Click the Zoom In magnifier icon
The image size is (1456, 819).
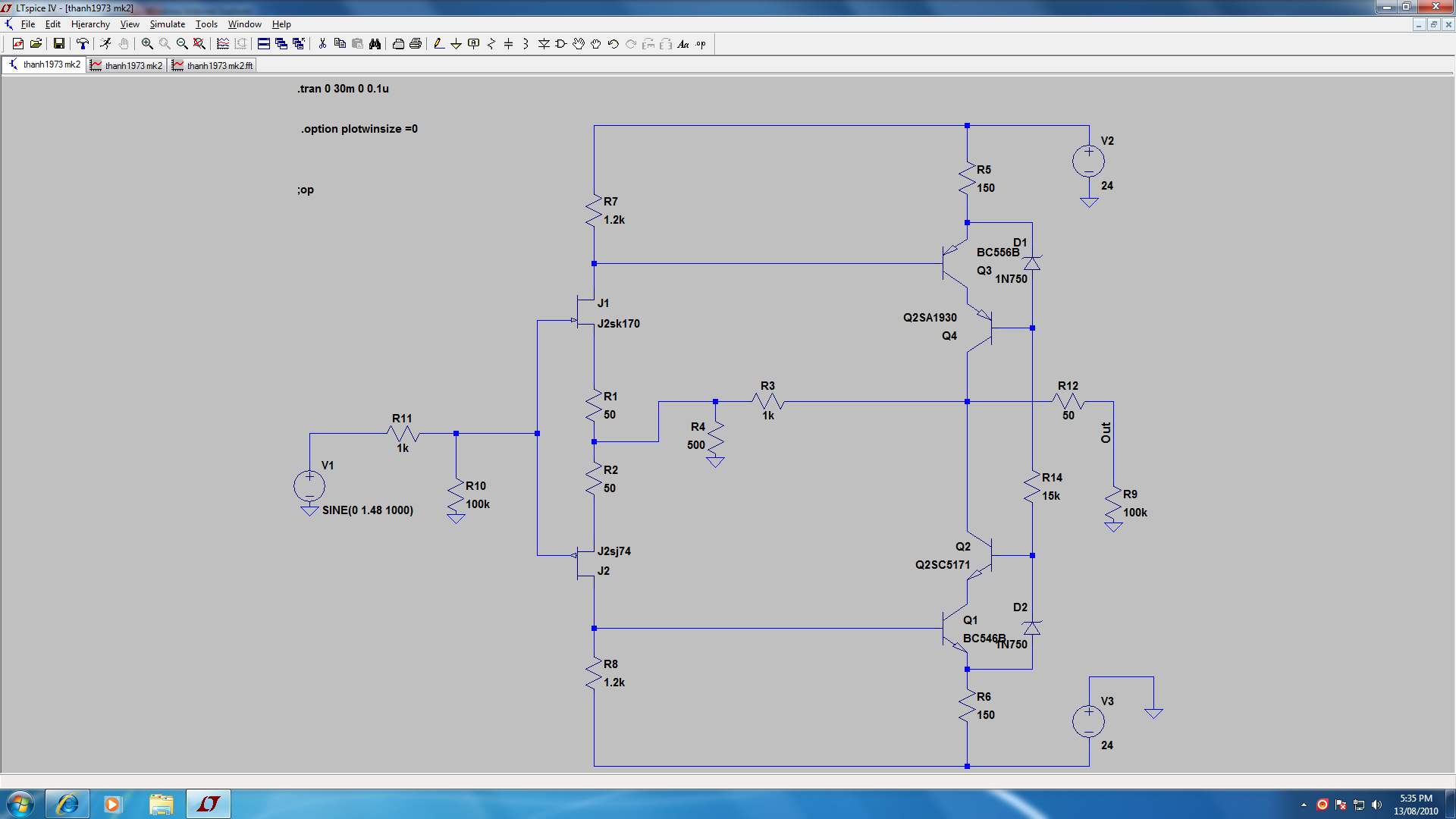click(x=147, y=44)
